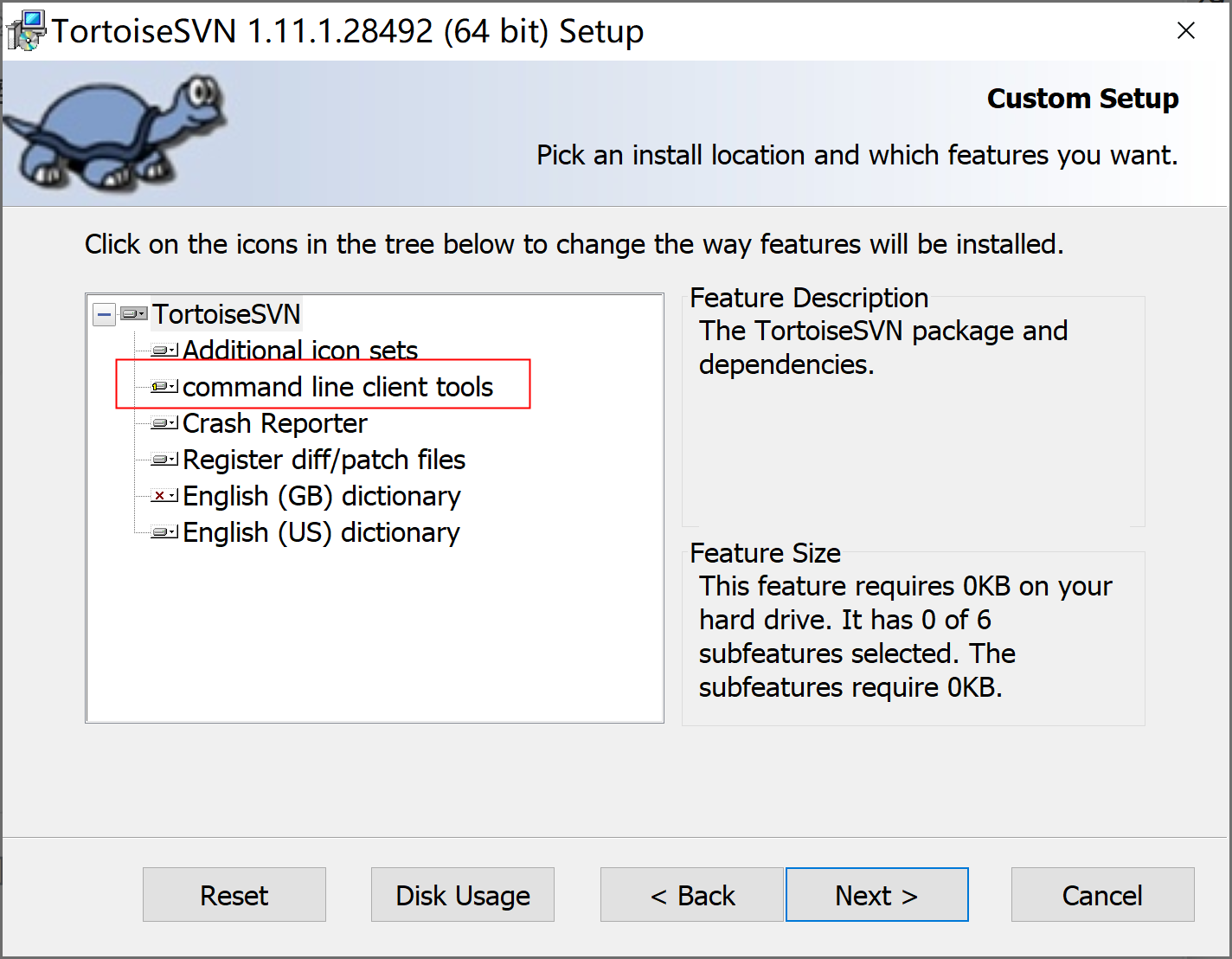The width and height of the screenshot is (1232, 959).
Task: Open feature dropdown for command line client tools
Action: [164, 387]
